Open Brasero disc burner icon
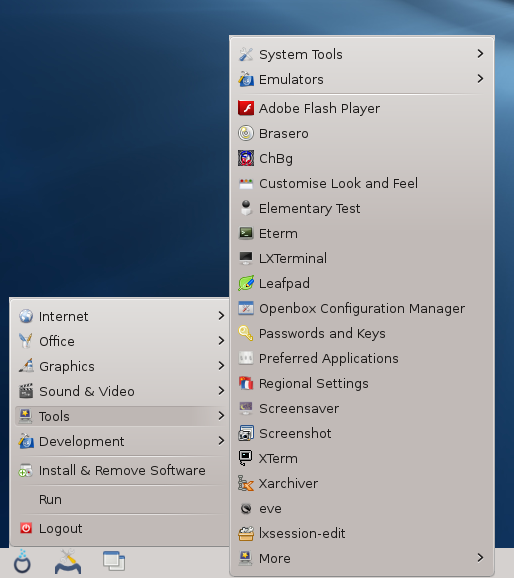The width and height of the screenshot is (514, 578). click(246, 133)
